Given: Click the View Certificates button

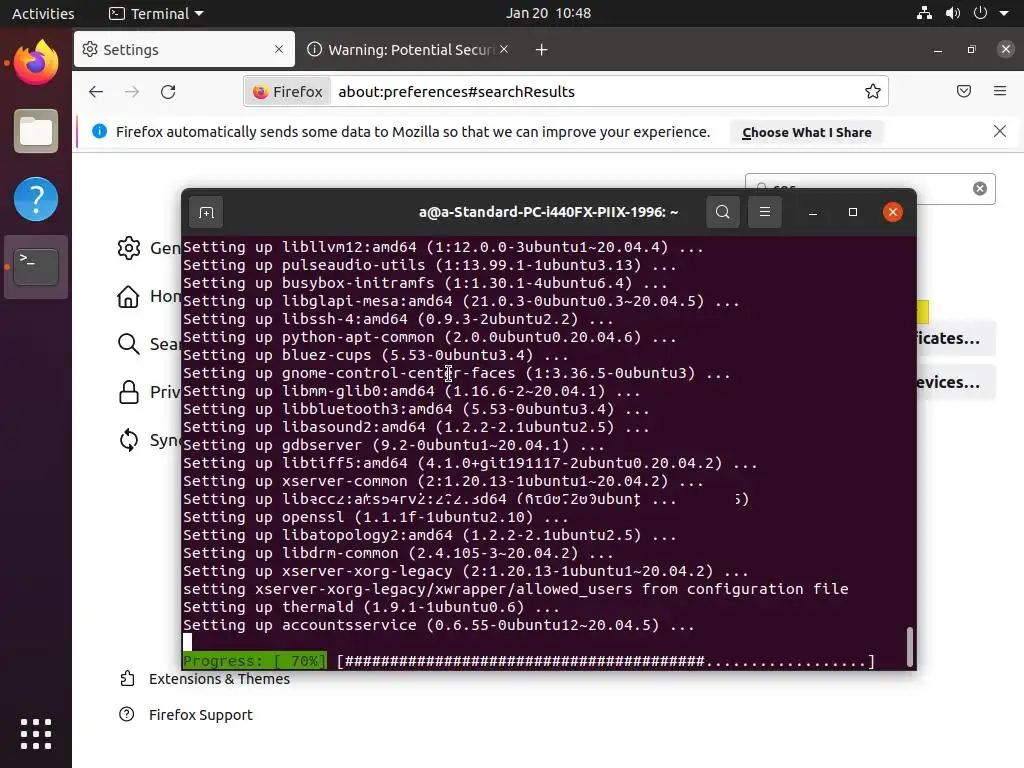Looking at the screenshot, I should (x=957, y=338).
